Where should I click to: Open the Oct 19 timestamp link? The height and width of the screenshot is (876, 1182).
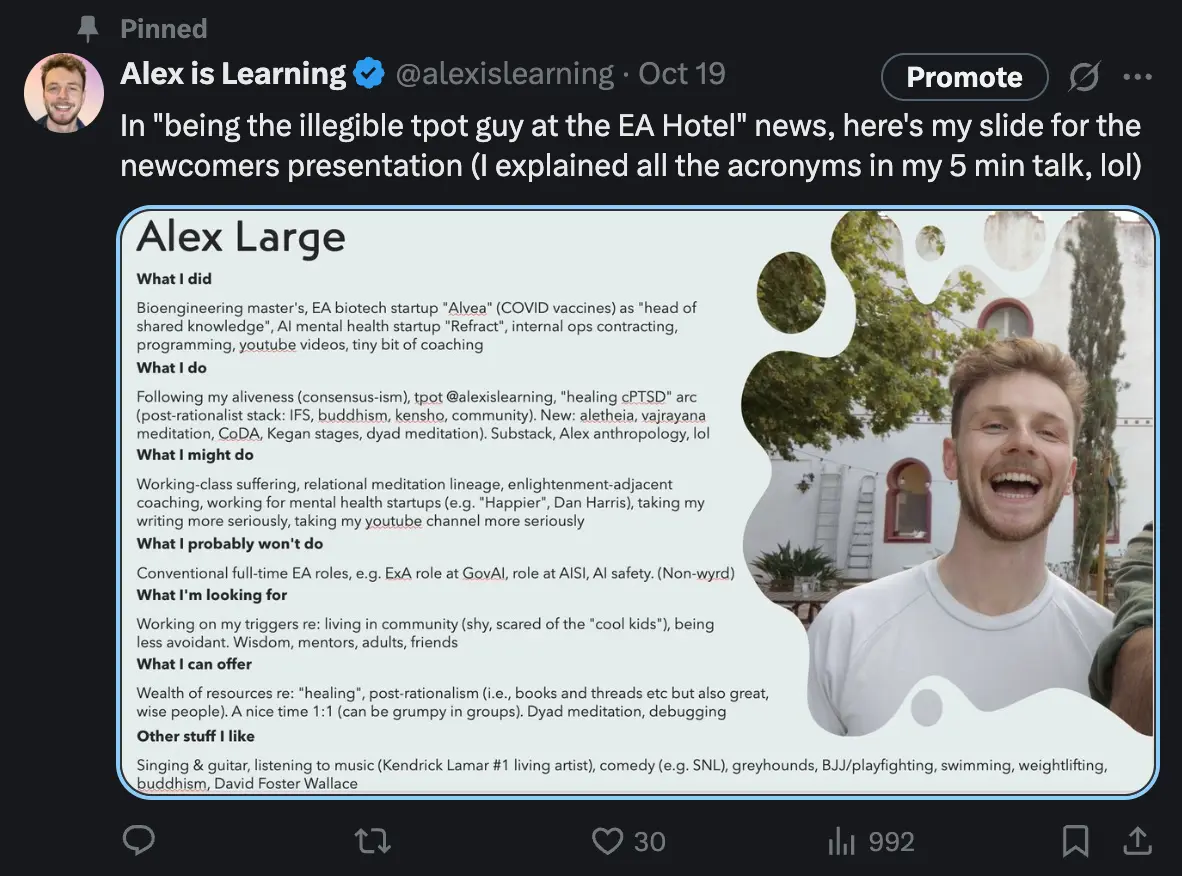coord(682,74)
